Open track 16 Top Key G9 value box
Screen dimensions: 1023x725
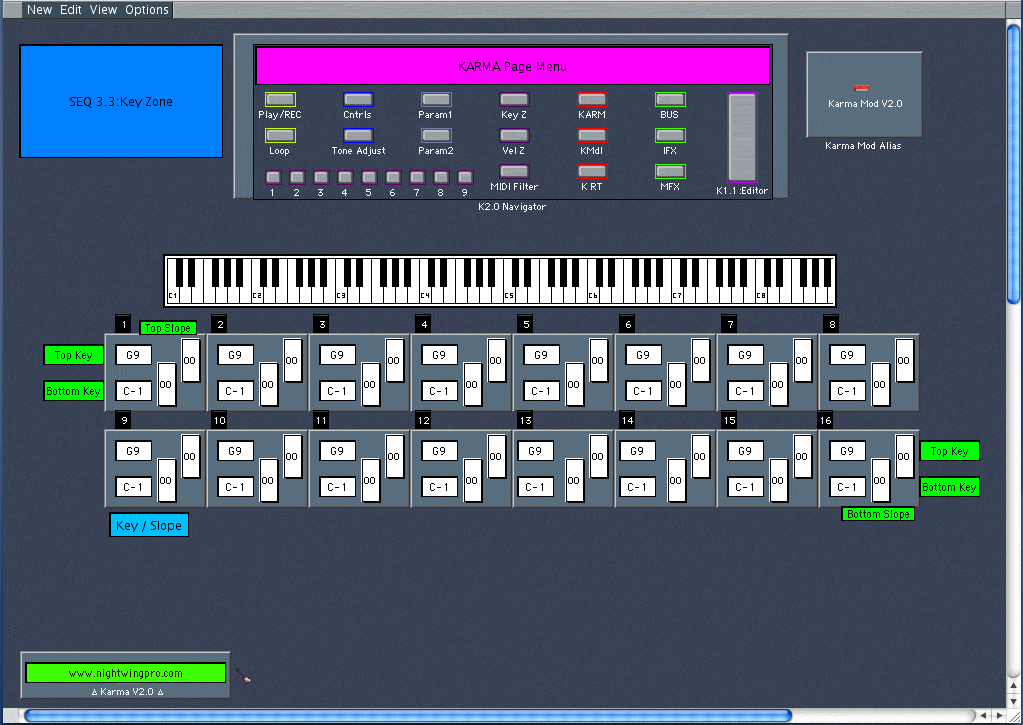(x=847, y=451)
